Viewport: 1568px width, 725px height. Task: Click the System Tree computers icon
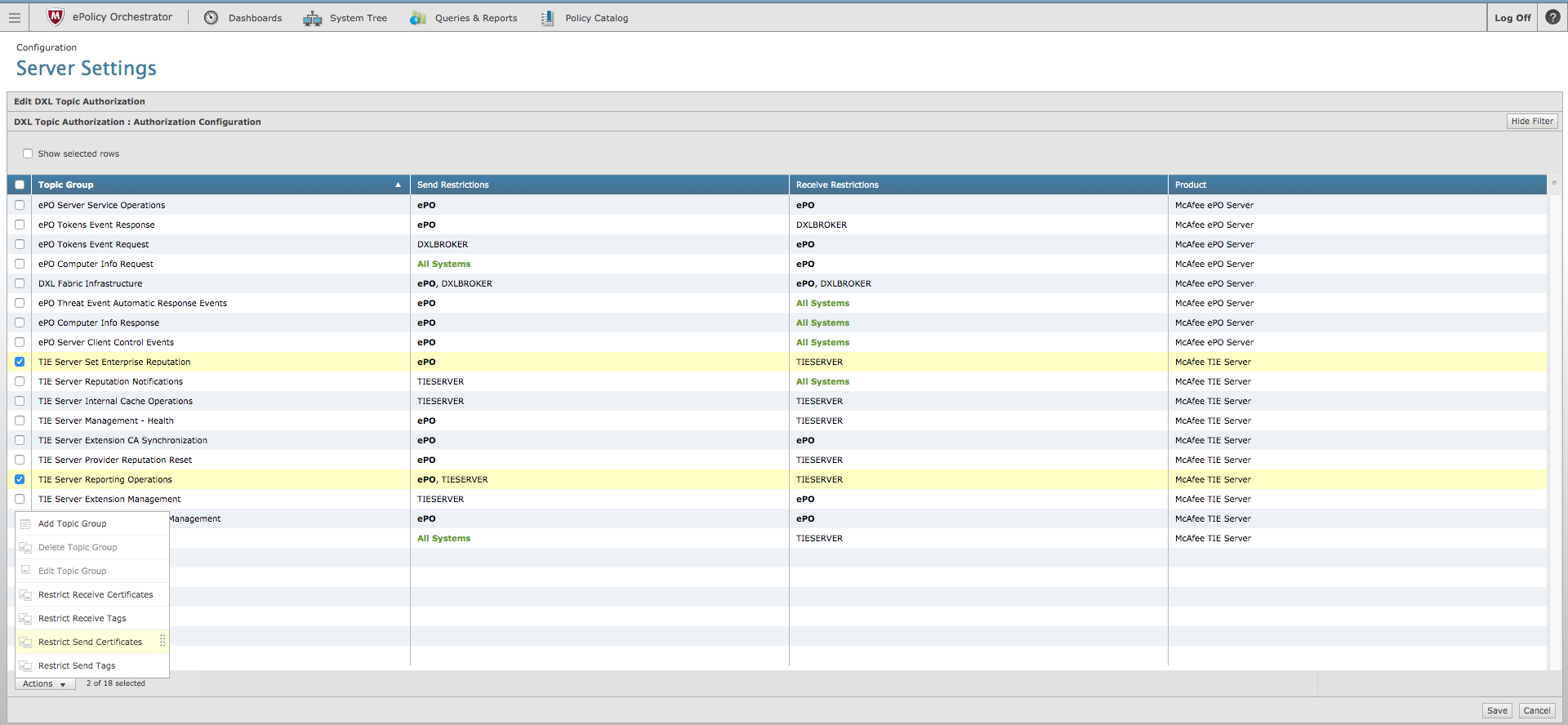(313, 18)
